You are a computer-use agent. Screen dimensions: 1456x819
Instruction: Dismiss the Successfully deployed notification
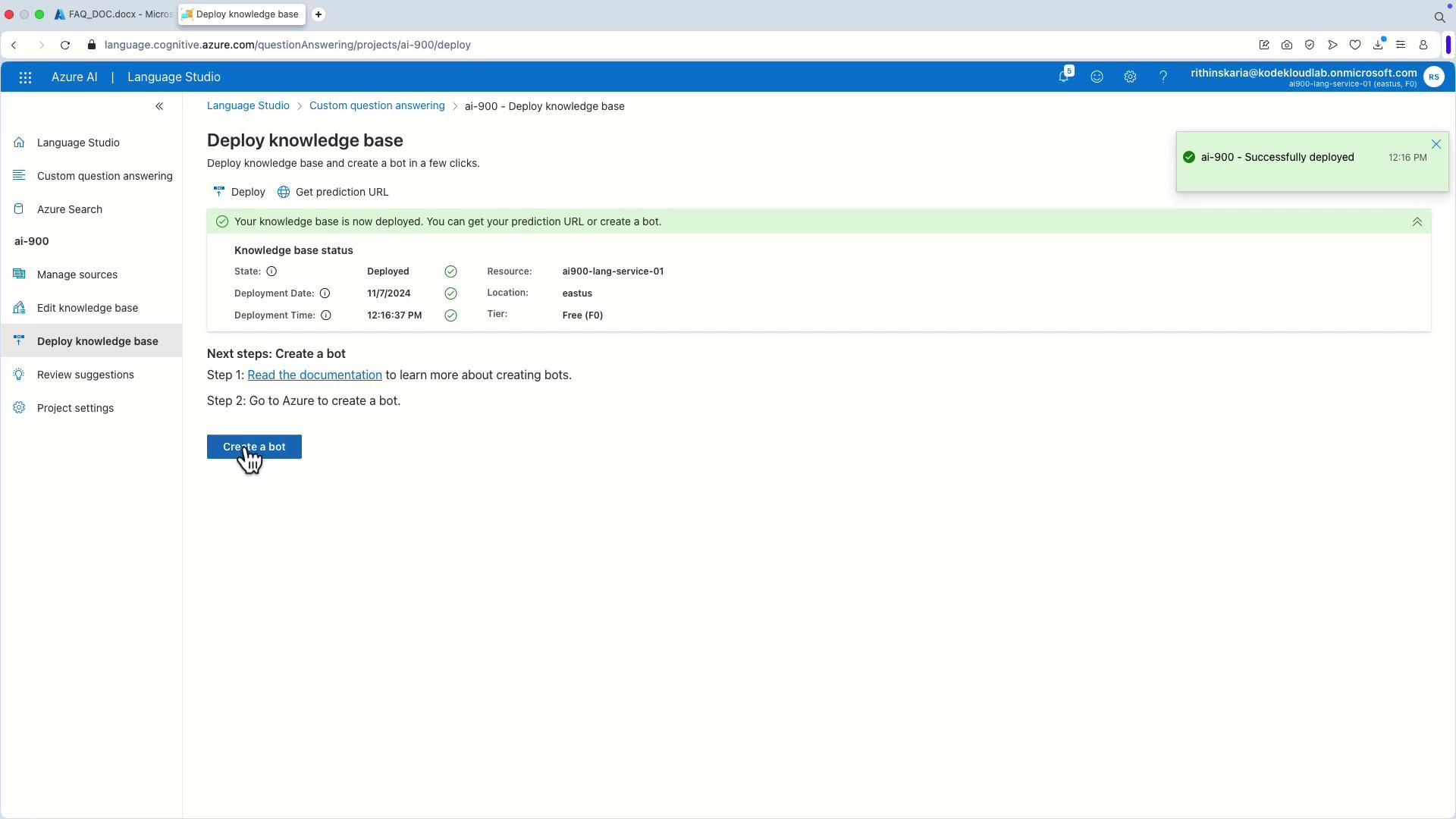tap(1436, 144)
